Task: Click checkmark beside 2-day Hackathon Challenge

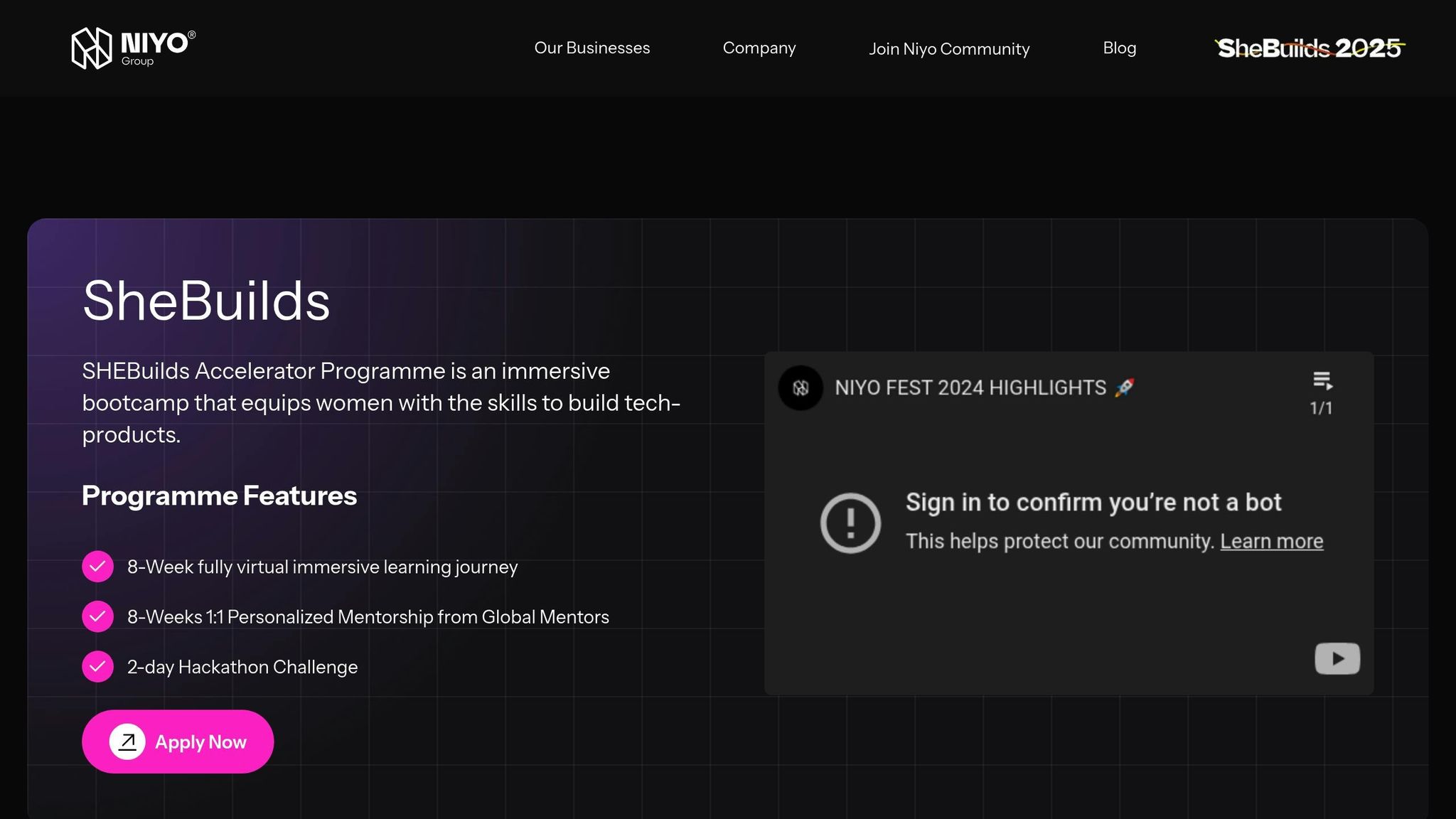Action: coord(97,667)
